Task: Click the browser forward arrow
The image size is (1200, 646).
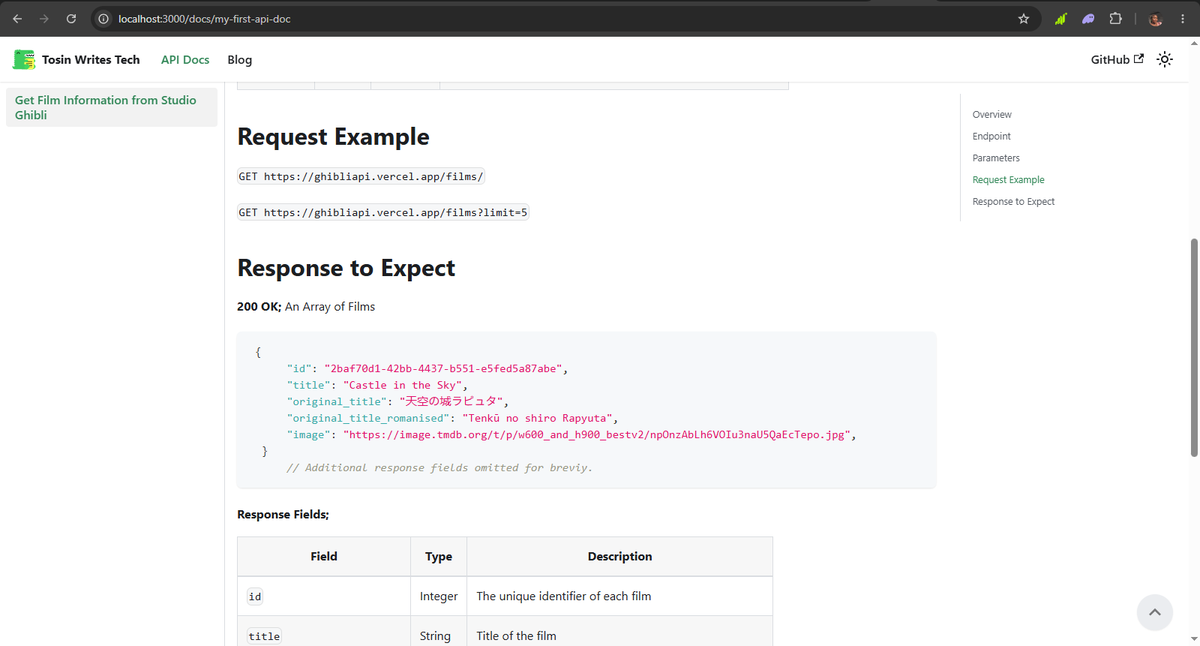Action: coord(44,18)
